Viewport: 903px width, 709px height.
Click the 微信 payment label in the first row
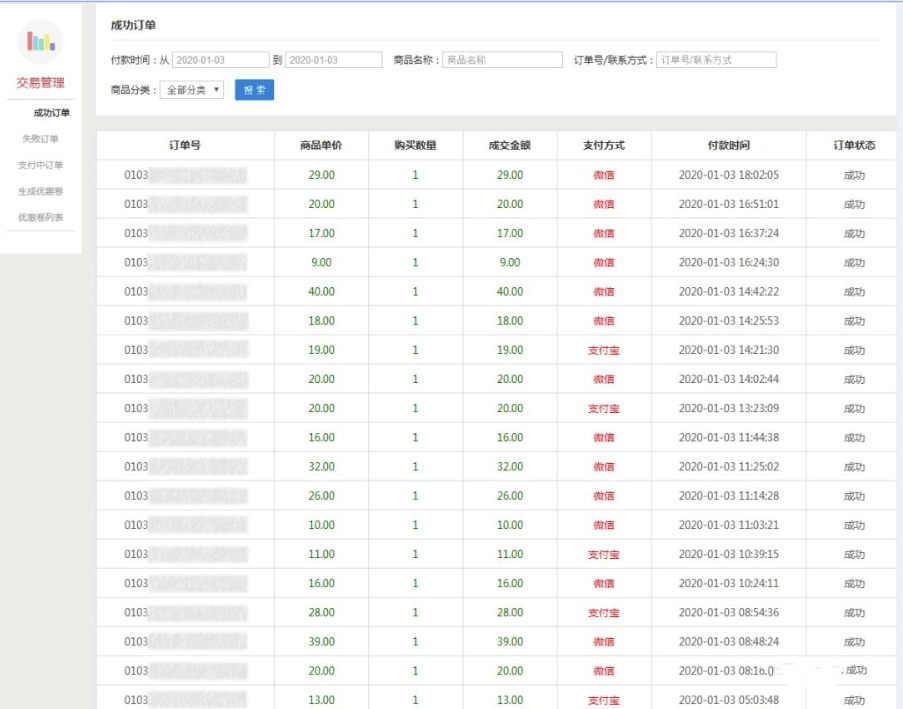point(603,174)
